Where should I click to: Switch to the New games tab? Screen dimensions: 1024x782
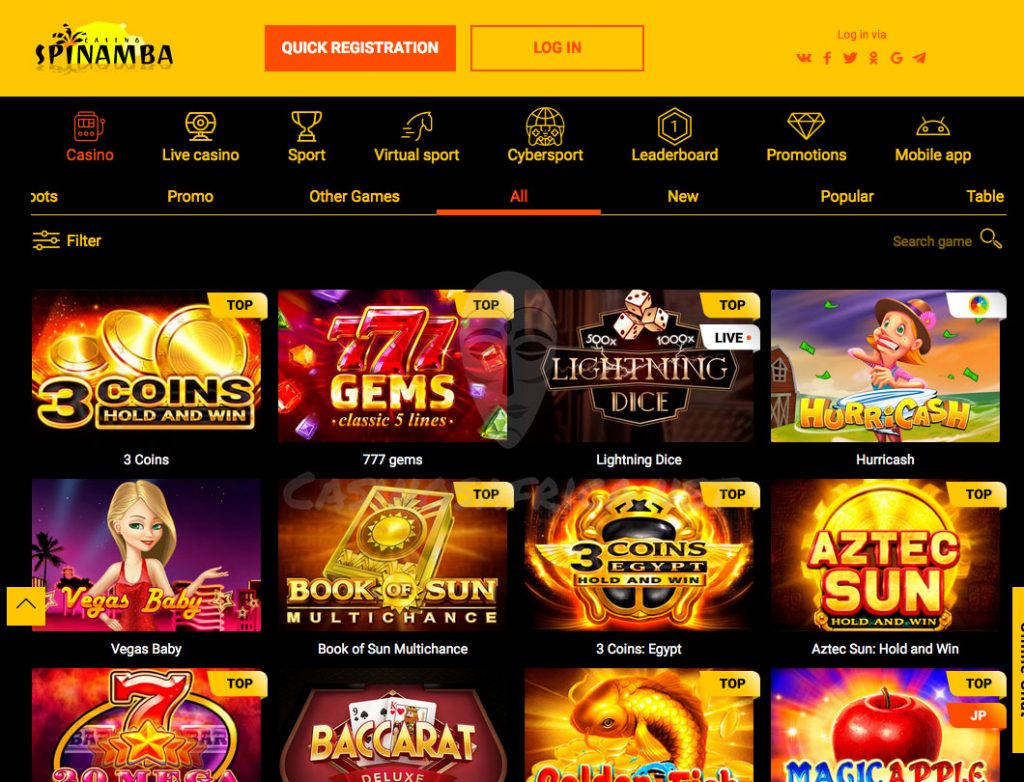(682, 196)
